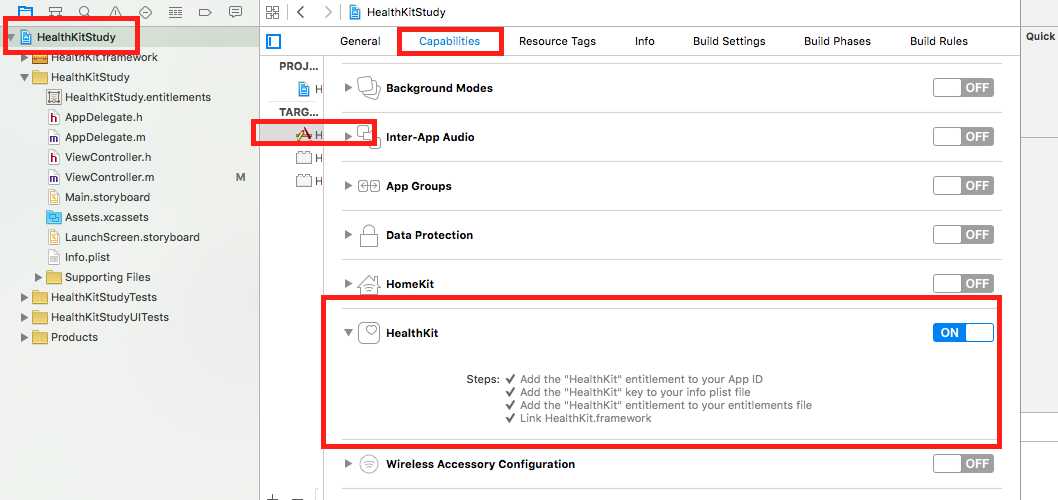Collapse the HealthKitStudy source folder
Screen dimensions: 1058x500
tap(25, 78)
